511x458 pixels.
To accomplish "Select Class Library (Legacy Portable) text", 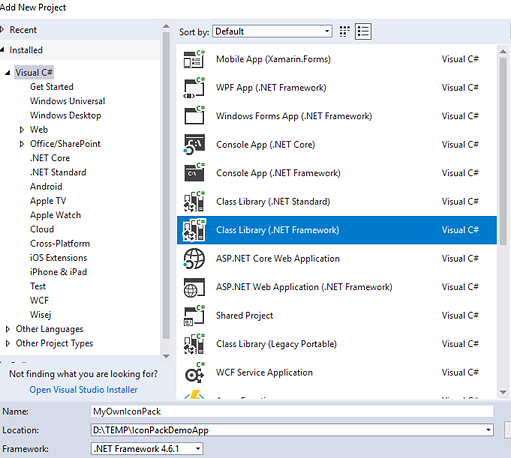I will [x=276, y=344].
